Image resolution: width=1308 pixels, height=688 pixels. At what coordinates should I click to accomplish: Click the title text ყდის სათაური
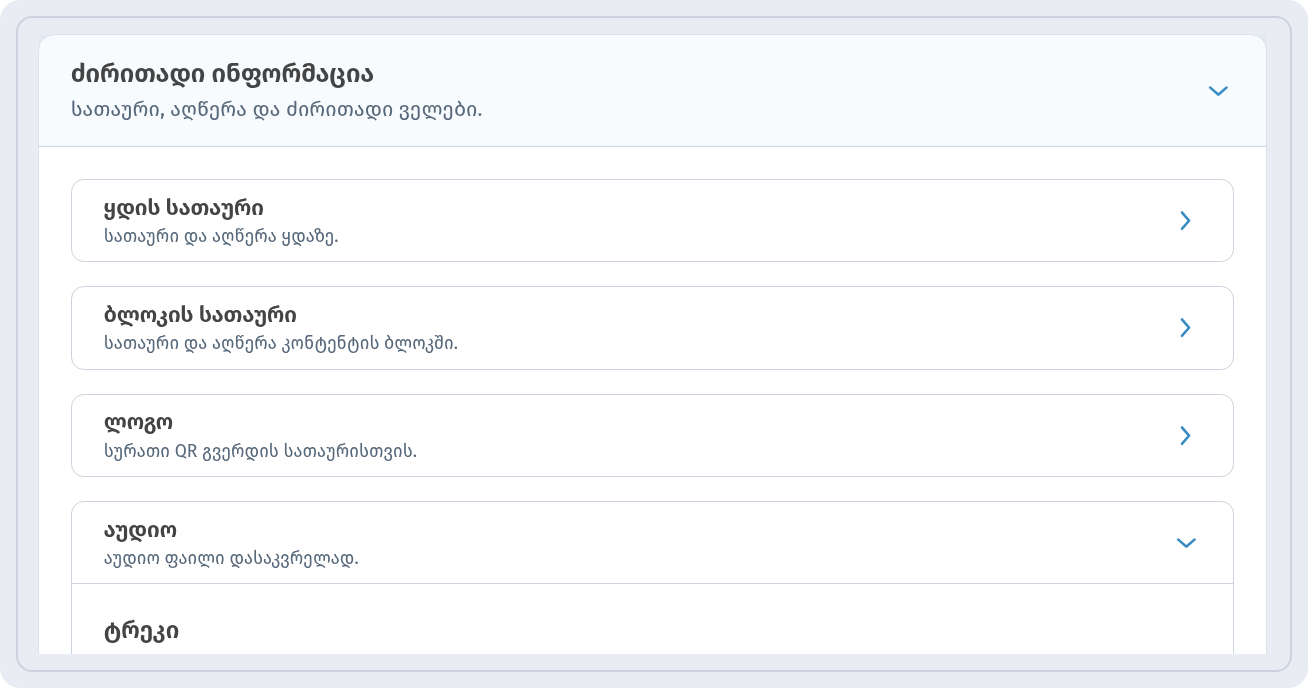click(184, 208)
